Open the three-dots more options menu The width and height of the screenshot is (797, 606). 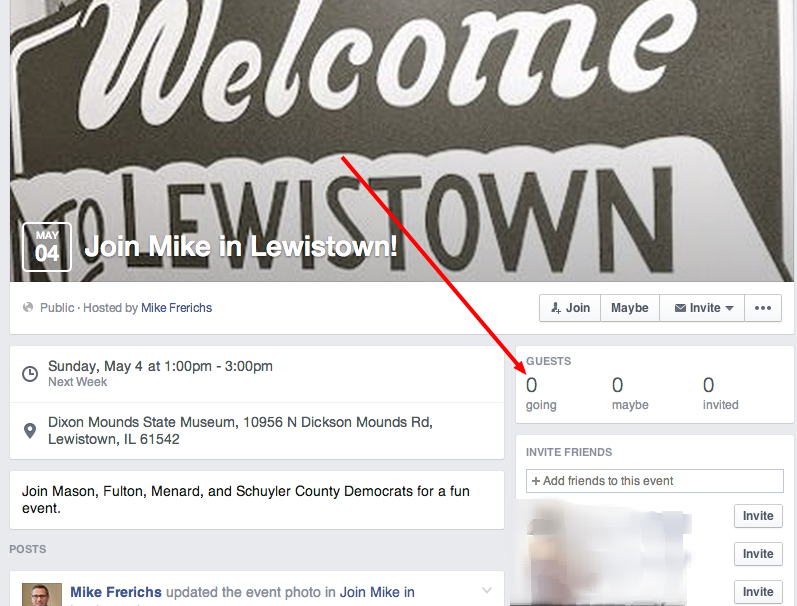(x=763, y=308)
